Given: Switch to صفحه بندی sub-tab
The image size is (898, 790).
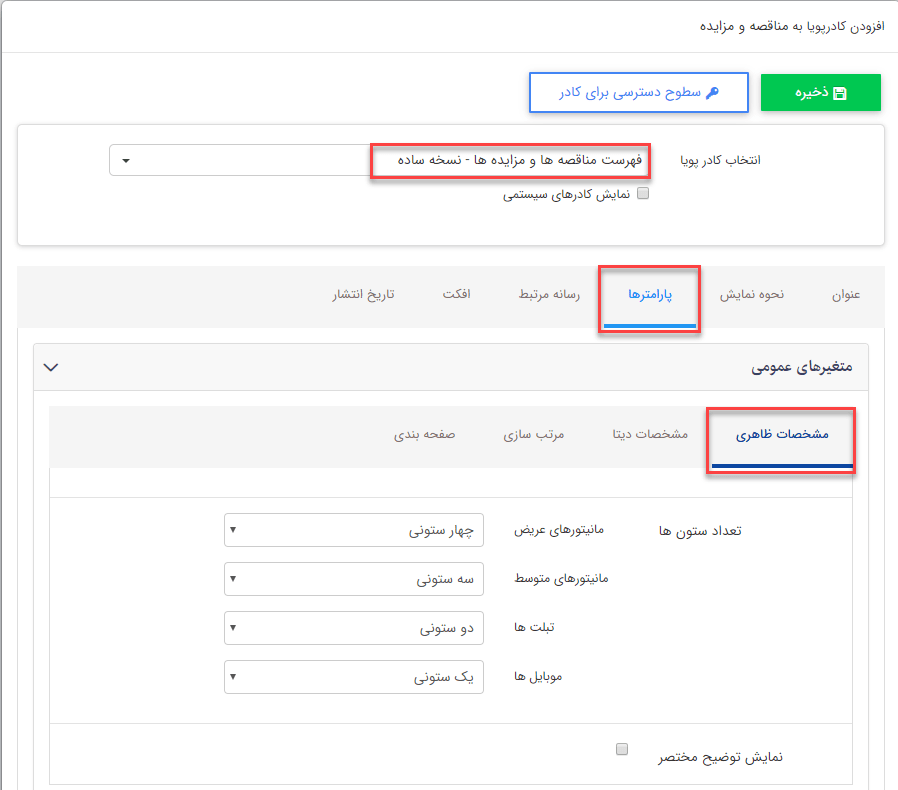Looking at the screenshot, I should pos(425,435).
